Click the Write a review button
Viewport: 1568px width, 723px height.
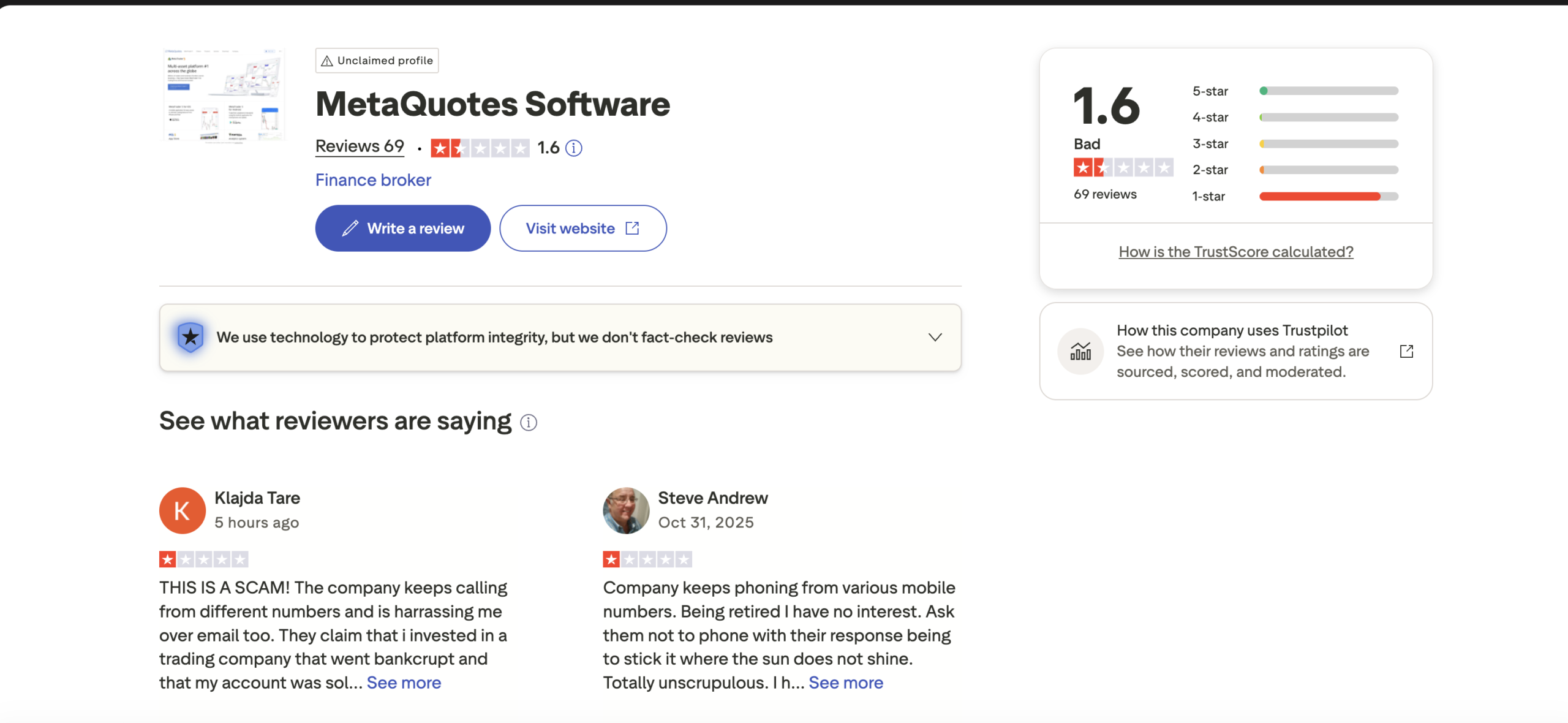(x=403, y=228)
